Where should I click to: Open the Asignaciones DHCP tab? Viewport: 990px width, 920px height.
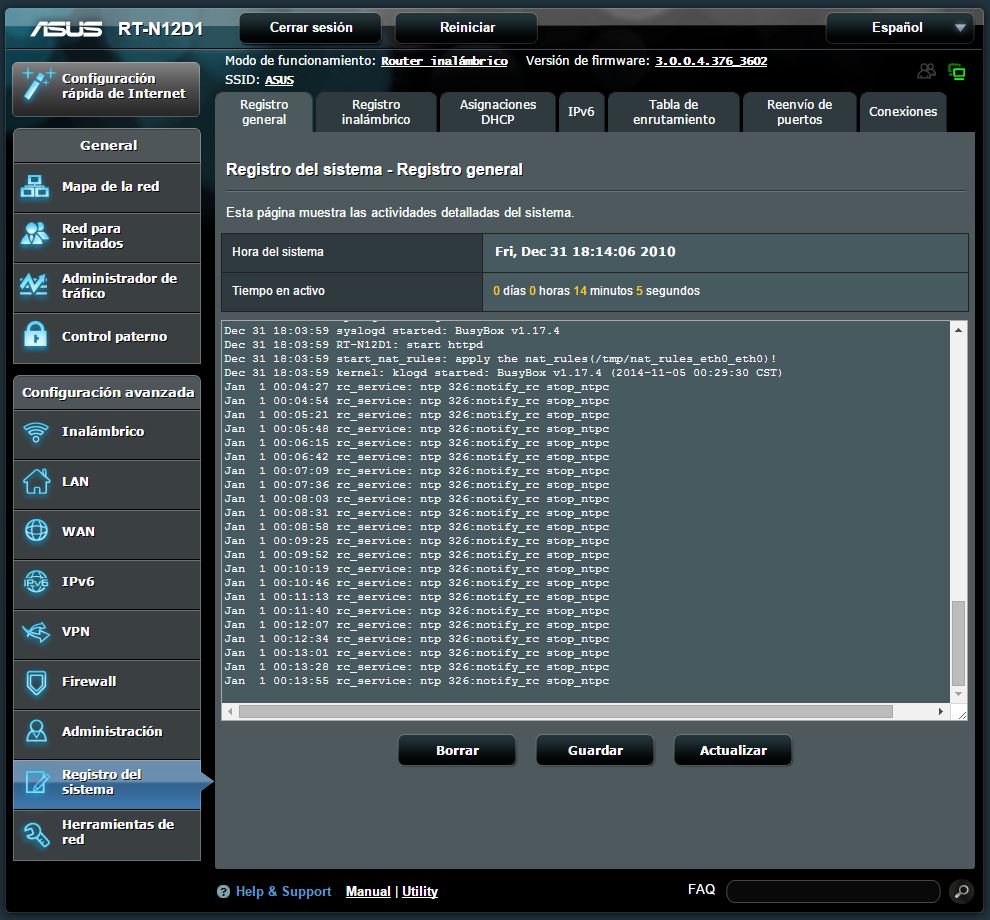click(498, 112)
